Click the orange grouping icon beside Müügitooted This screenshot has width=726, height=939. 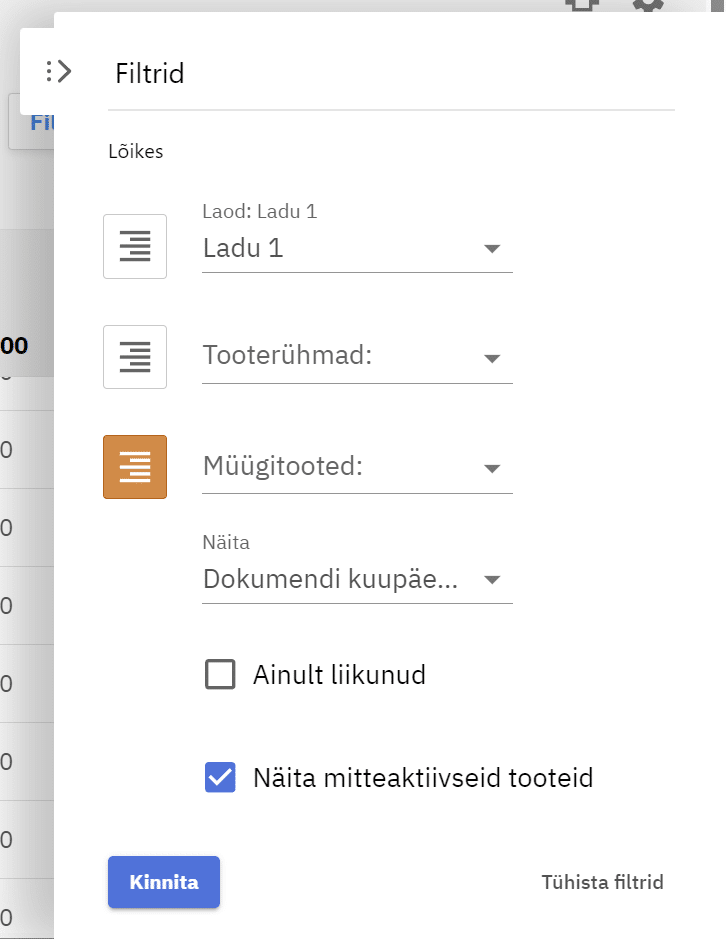pyautogui.click(x=135, y=467)
